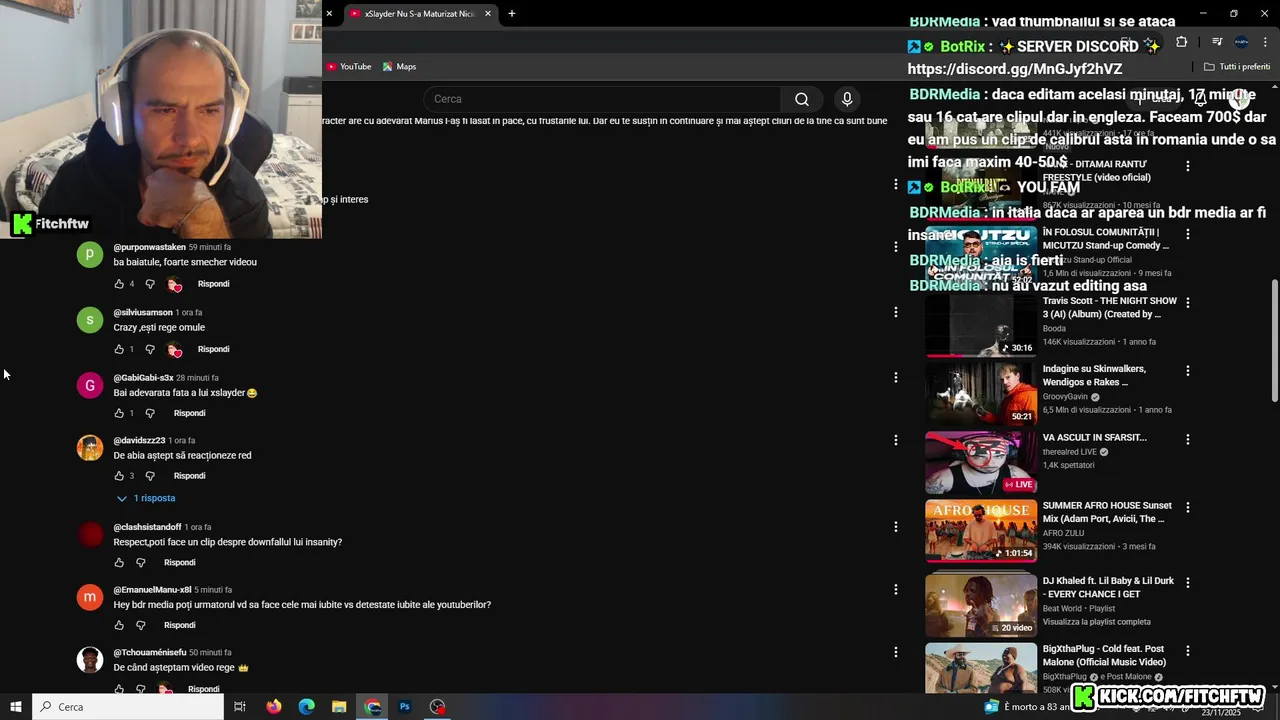Open the Maps bookmark

[x=399, y=67]
